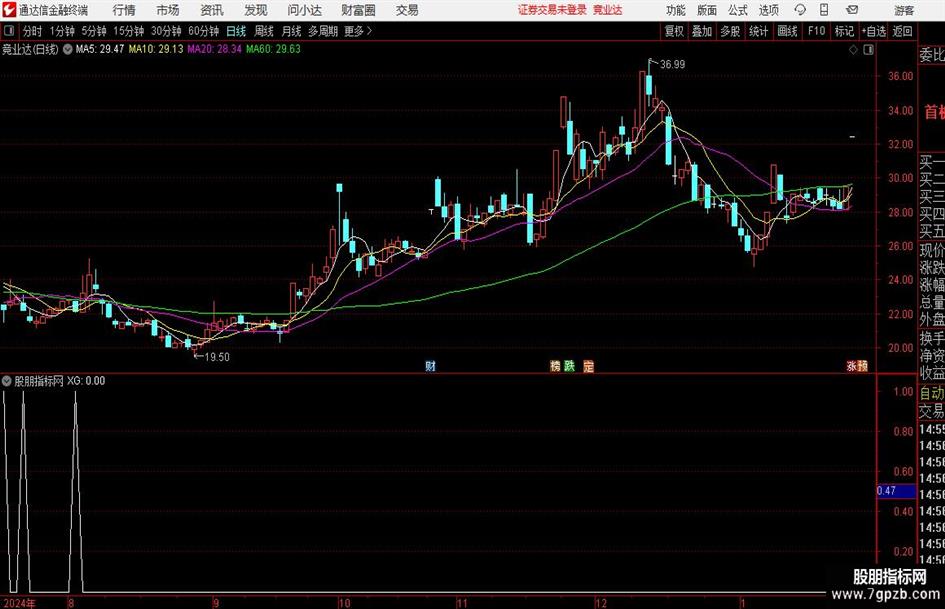Open the customer service headset icon
The height and width of the screenshot is (609, 945).
coord(800,10)
